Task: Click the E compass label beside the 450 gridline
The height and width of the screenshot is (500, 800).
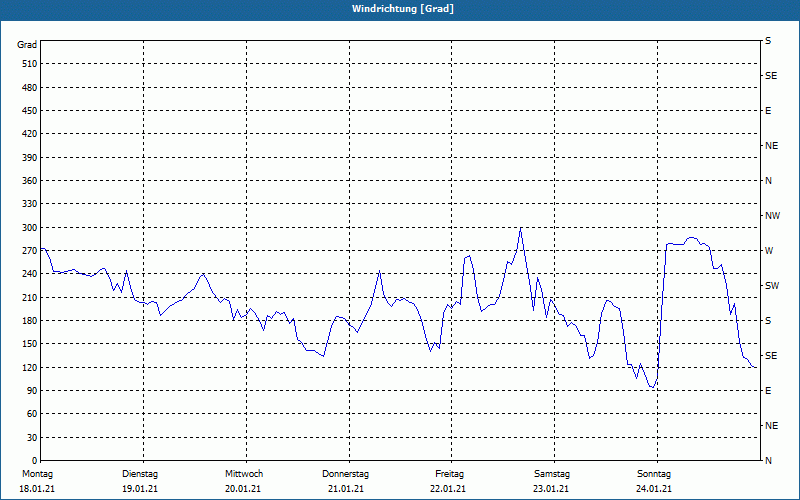Action: click(x=768, y=111)
